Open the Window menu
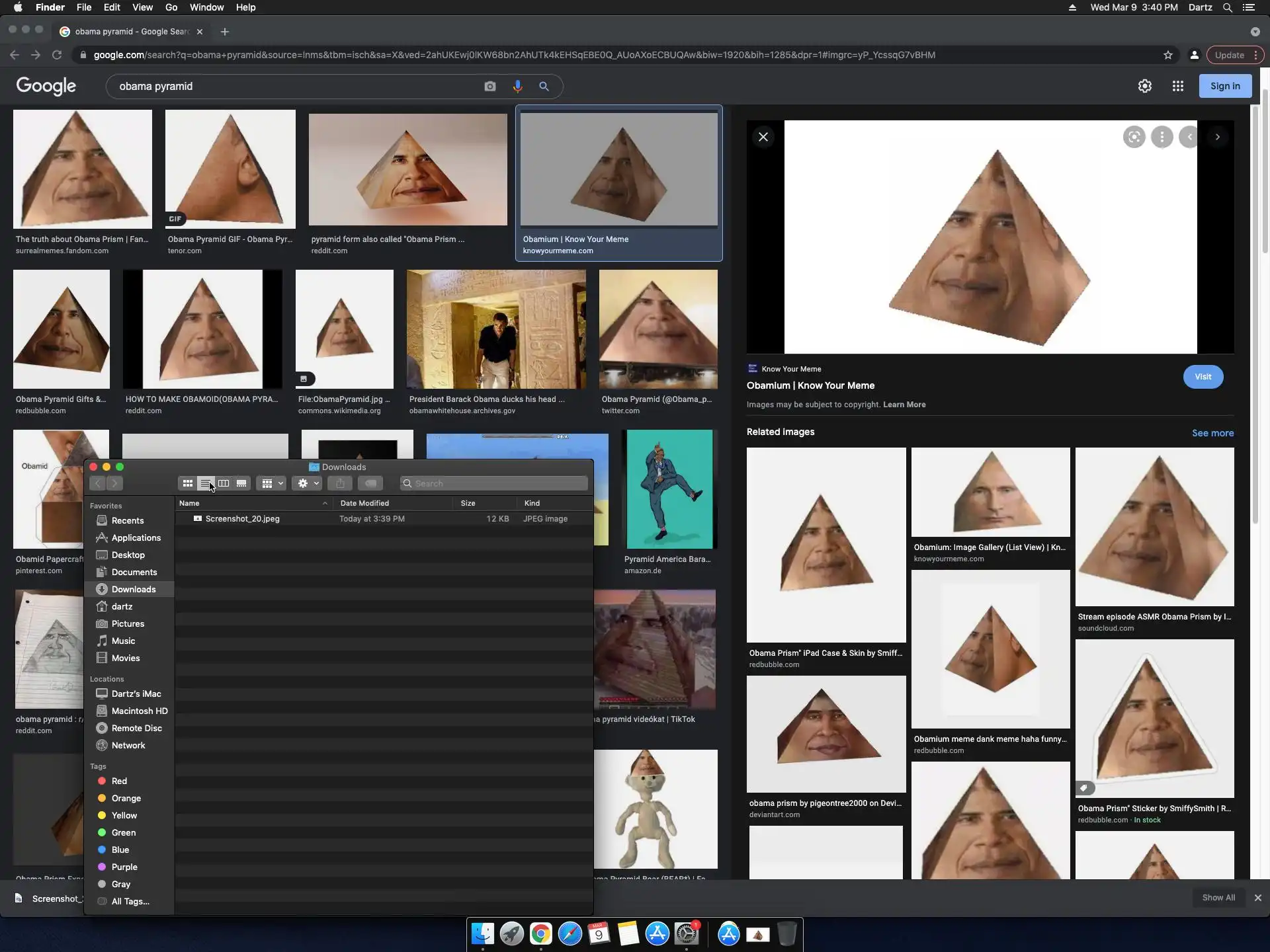 (x=206, y=7)
